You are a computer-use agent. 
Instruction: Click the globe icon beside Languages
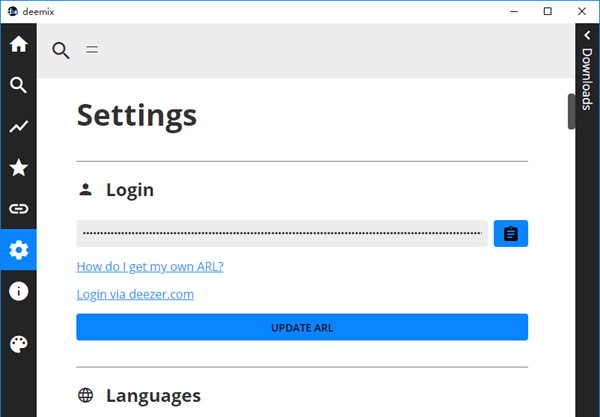[x=85, y=395]
